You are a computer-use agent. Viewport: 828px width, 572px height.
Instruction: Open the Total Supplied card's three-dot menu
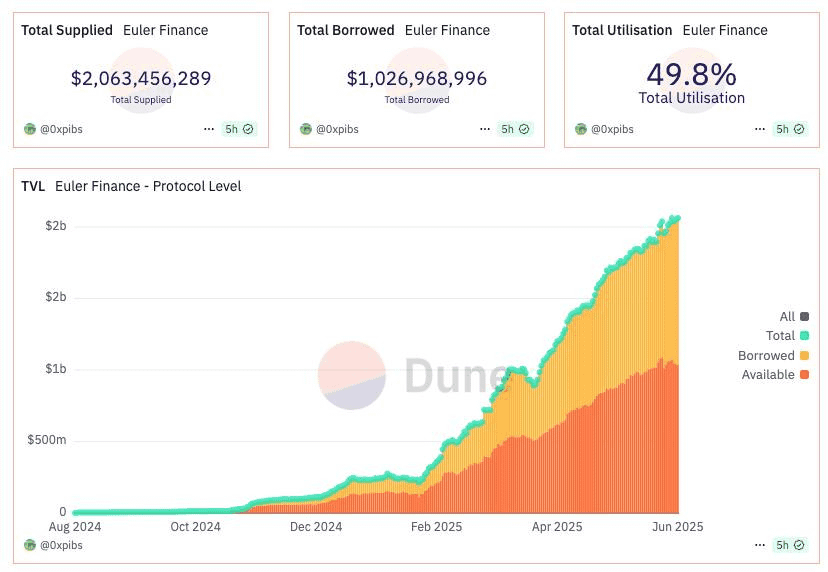point(209,129)
